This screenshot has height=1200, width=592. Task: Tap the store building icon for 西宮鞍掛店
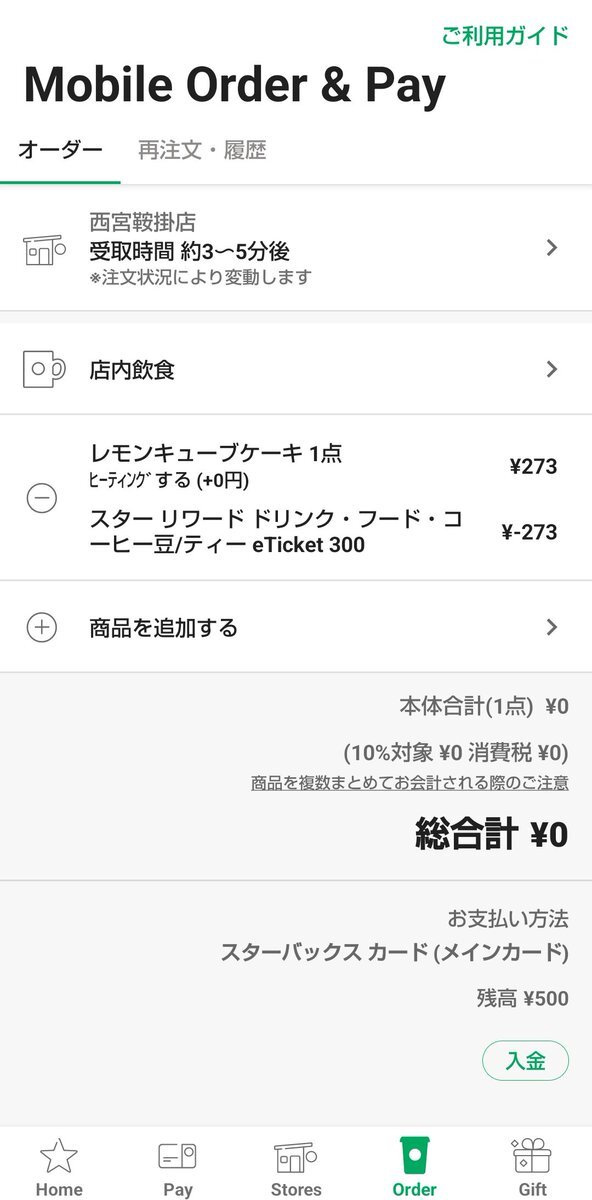point(44,248)
